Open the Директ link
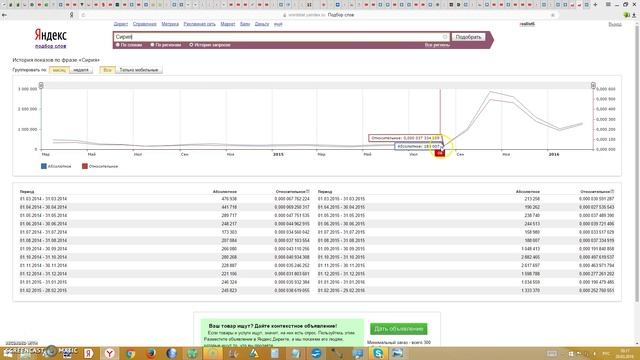The height and width of the screenshot is (360, 640). pos(121,24)
